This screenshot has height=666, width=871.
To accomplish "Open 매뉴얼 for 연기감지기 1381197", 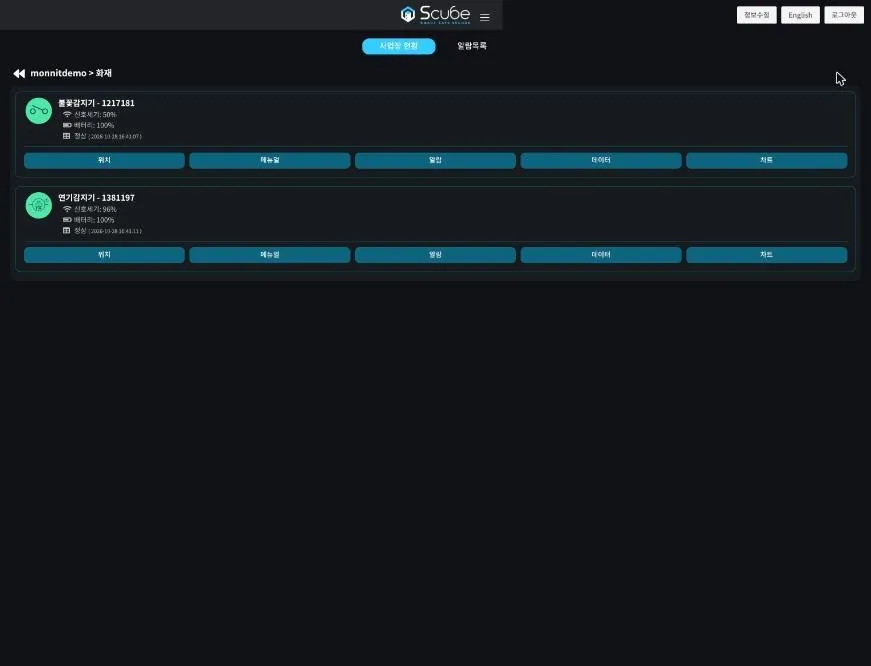I will 270,255.
